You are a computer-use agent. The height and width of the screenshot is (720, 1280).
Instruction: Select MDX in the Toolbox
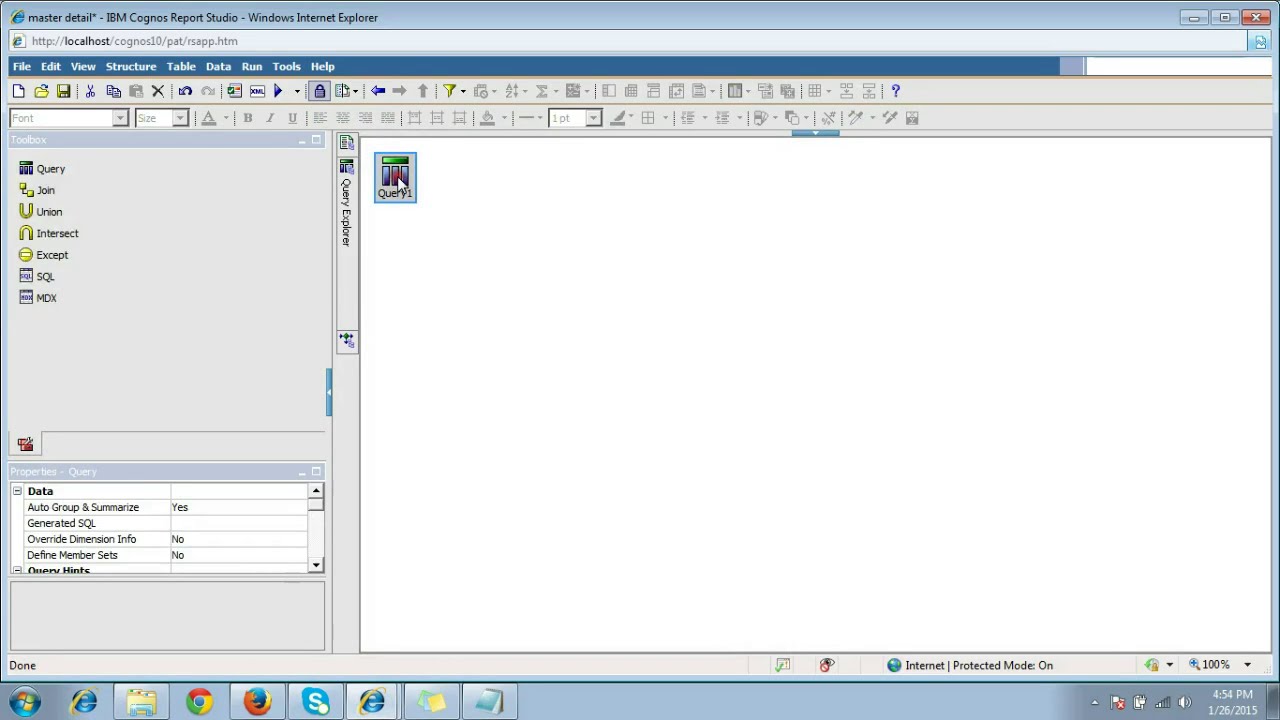(x=38, y=298)
